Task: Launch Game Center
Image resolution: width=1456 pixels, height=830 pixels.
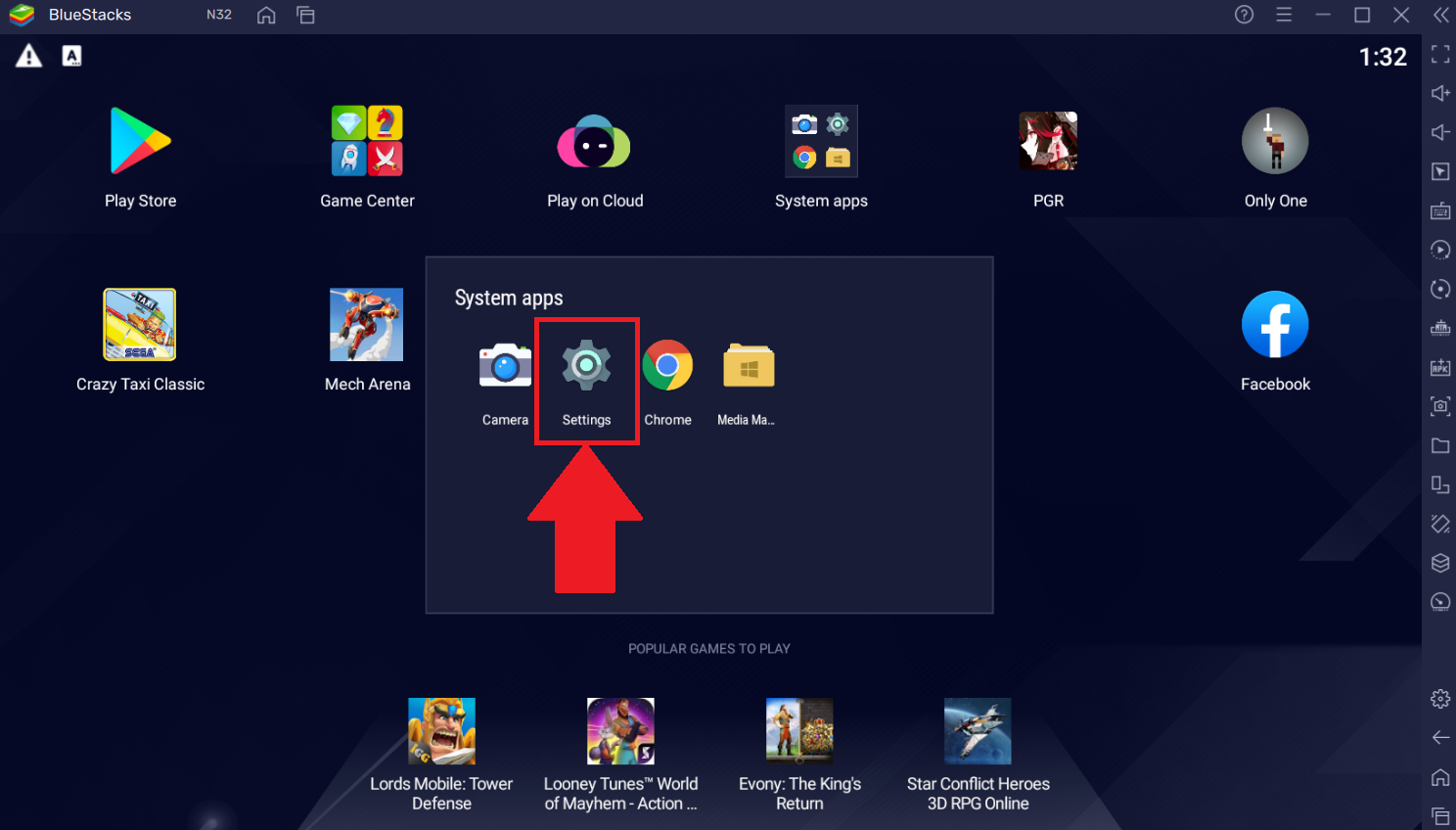Action: (x=367, y=141)
